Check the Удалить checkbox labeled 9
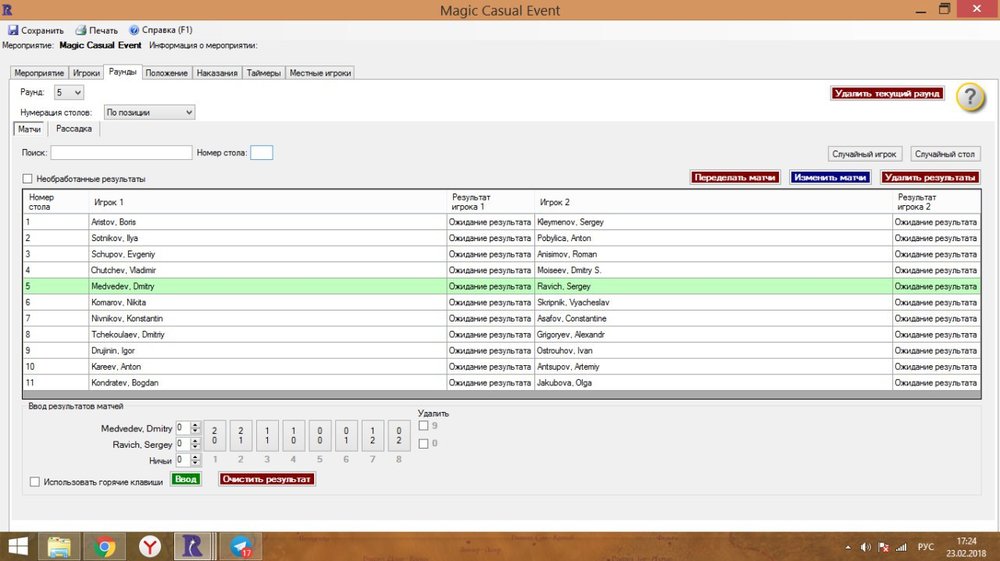Screen dimensions: 1000x561 (423, 426)
